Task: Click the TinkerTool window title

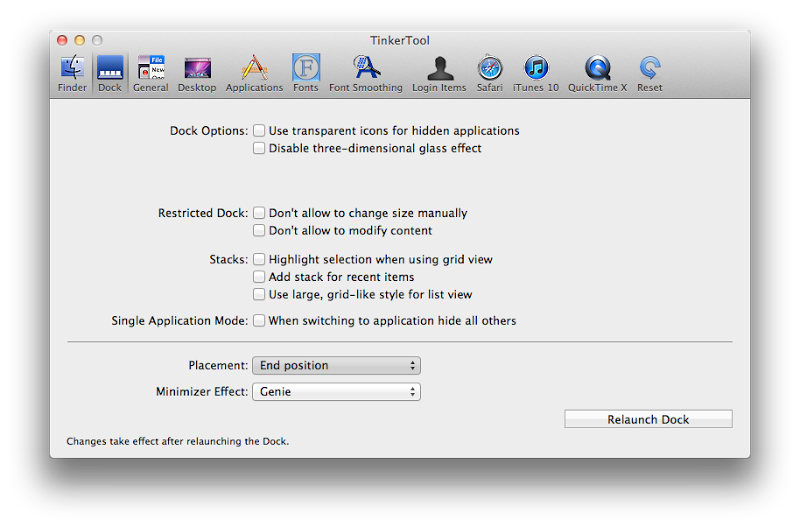Action: click(400, 40)
